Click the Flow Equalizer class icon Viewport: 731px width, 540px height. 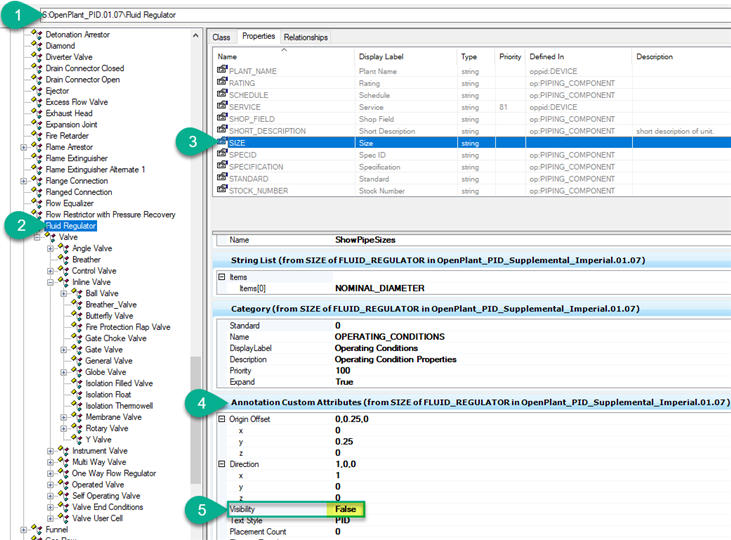click(36, 203)
